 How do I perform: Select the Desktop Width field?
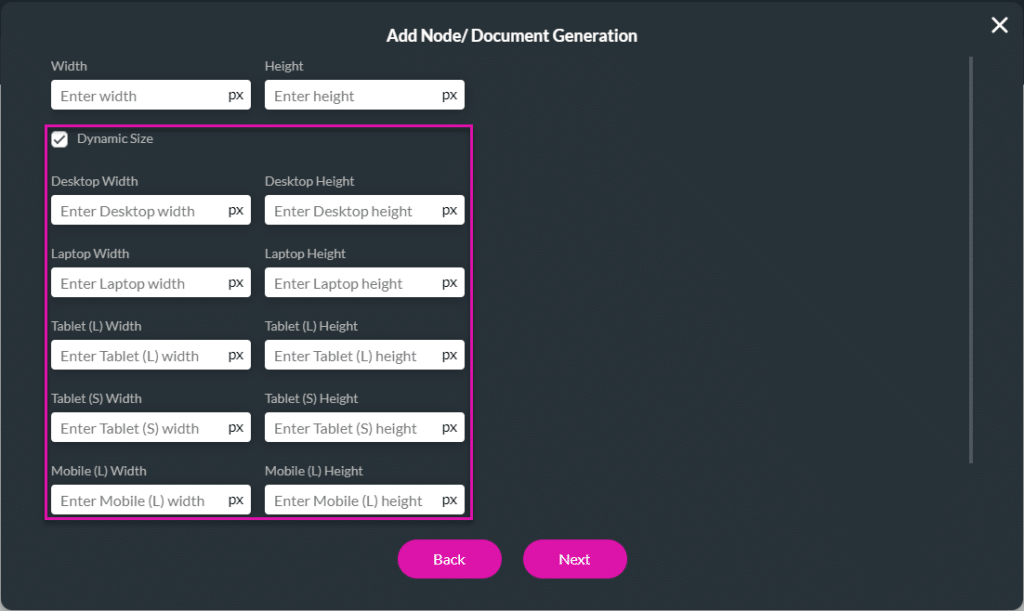click(x=138, y=211)
